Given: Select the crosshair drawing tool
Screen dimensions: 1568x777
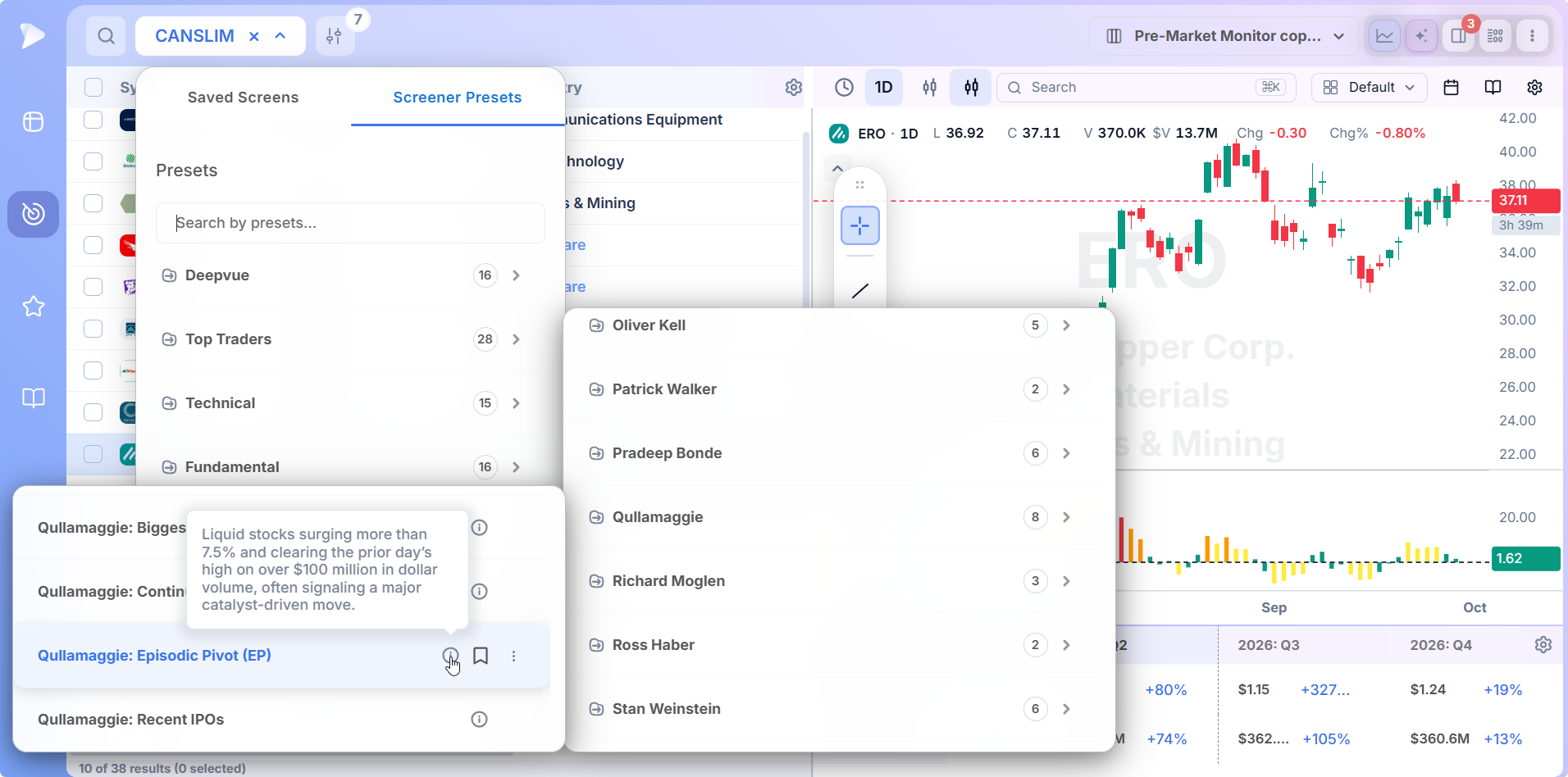Looking at the screenshot, I should pos(859,225).
